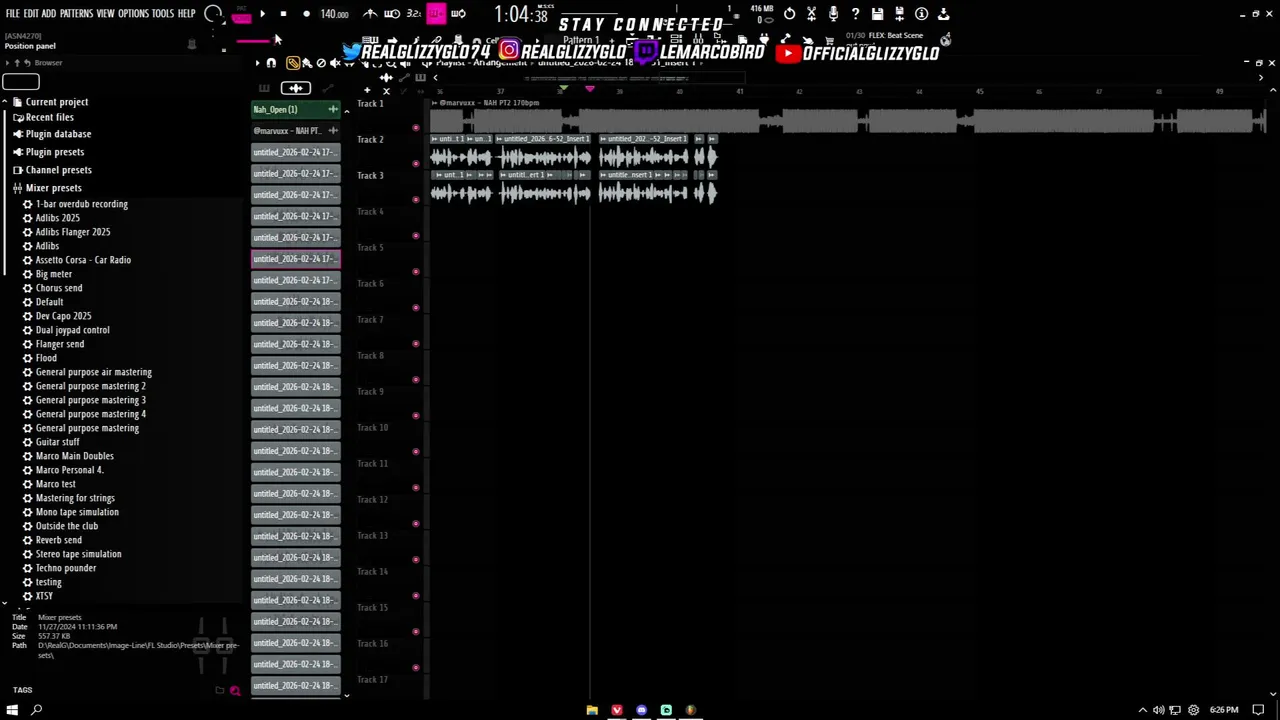Click the Browser up-arrow collapse icon

point(17,63)
